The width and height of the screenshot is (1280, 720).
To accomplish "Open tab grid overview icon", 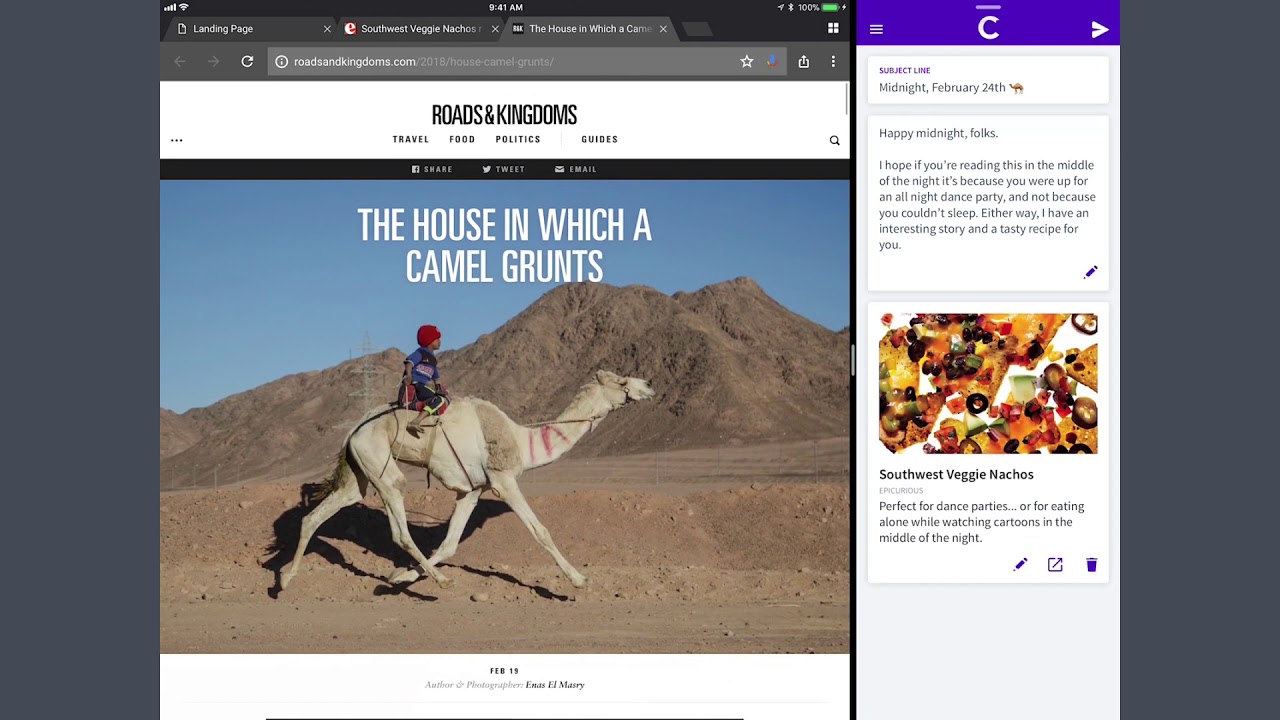I will [x=833, y=28].
